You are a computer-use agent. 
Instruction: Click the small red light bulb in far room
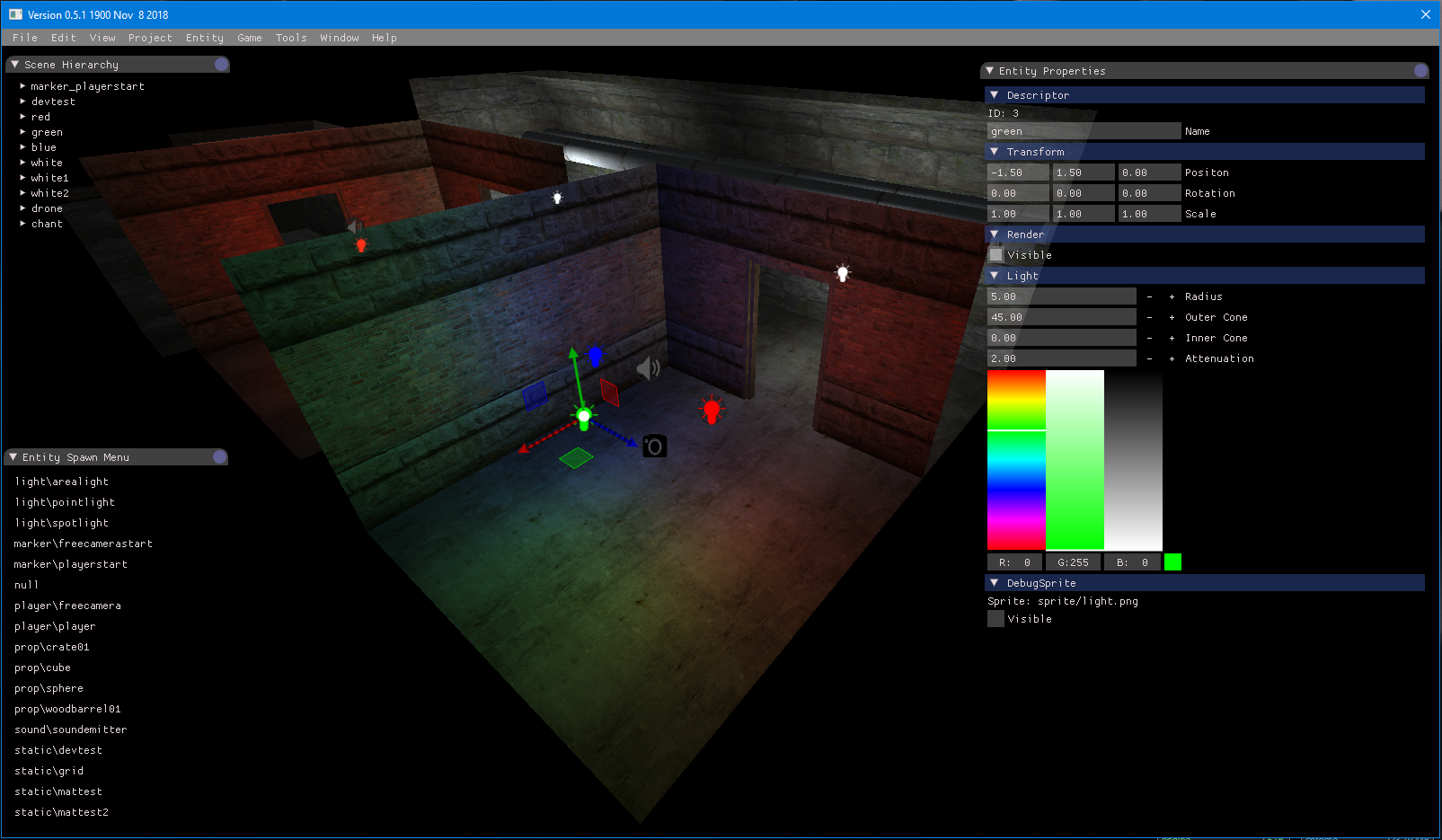pos(361,244)
